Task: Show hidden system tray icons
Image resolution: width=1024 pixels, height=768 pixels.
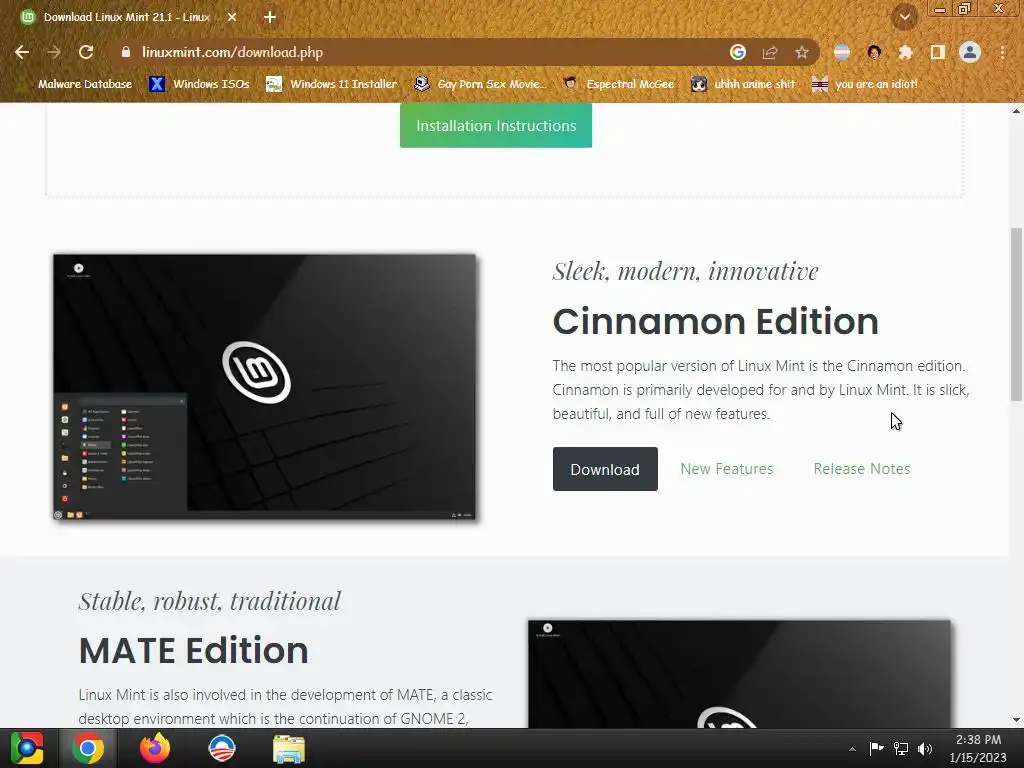Action: (852, 749)
